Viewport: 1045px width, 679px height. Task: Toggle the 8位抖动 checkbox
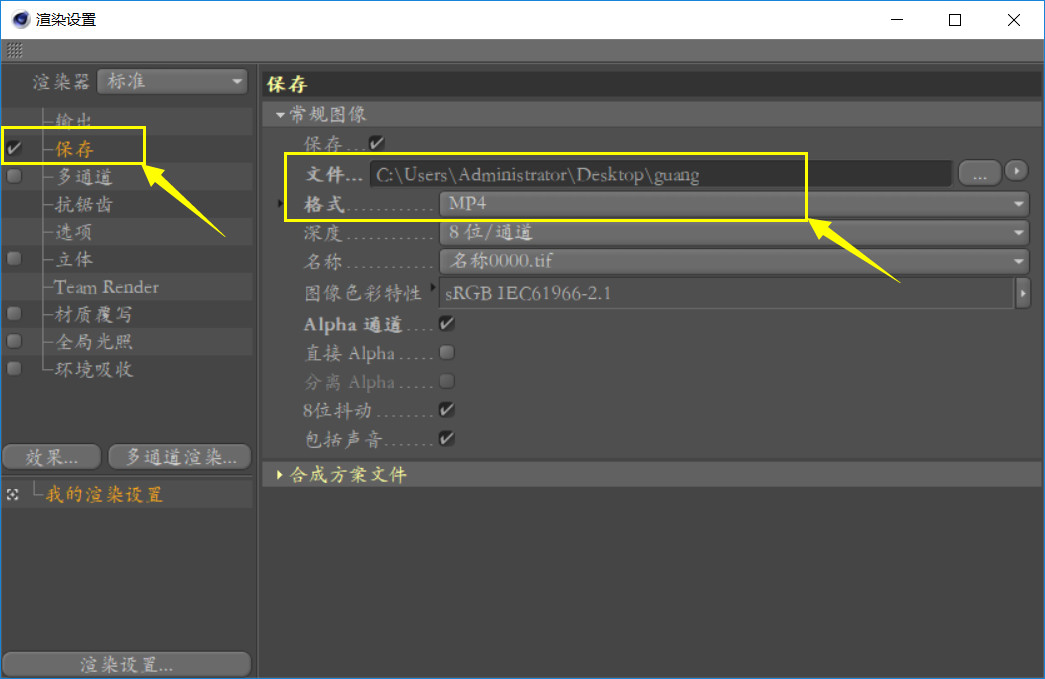click(447, 410)
